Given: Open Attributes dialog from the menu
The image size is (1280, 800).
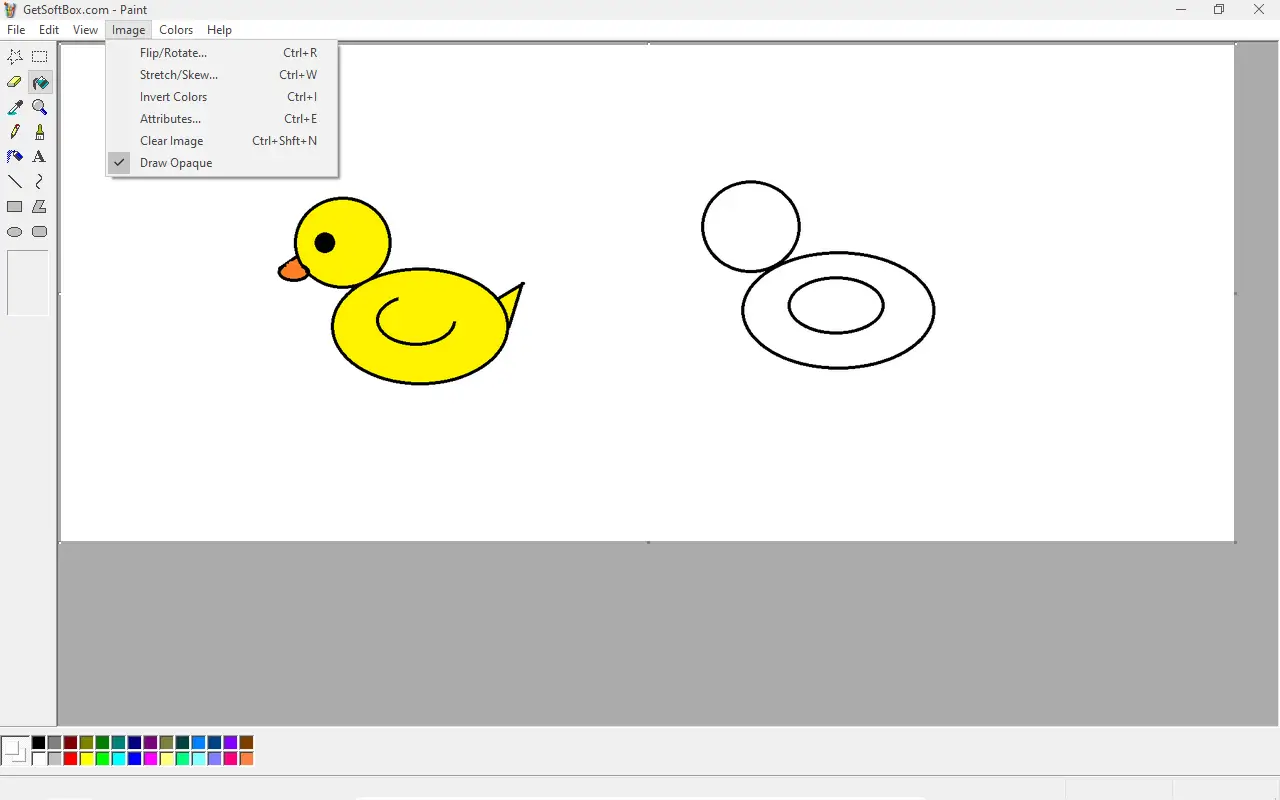Looking at the screenshot, I should 171,119.
